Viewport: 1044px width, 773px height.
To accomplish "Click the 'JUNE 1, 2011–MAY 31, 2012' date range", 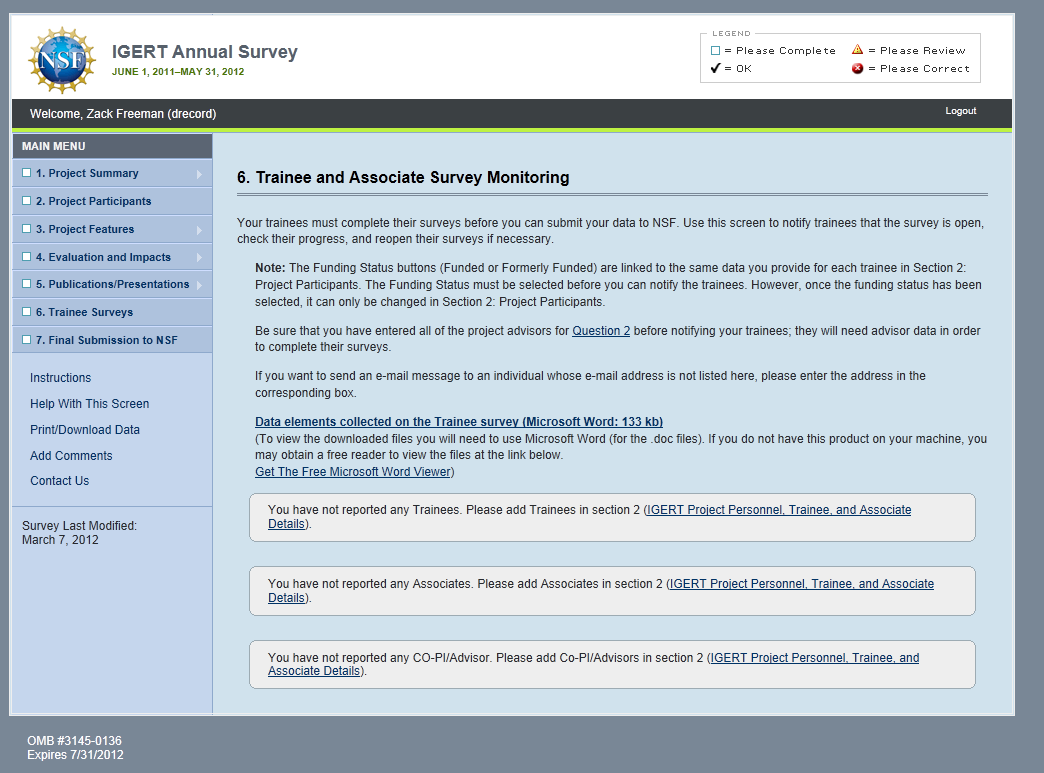I will click(x=178, y=72).
